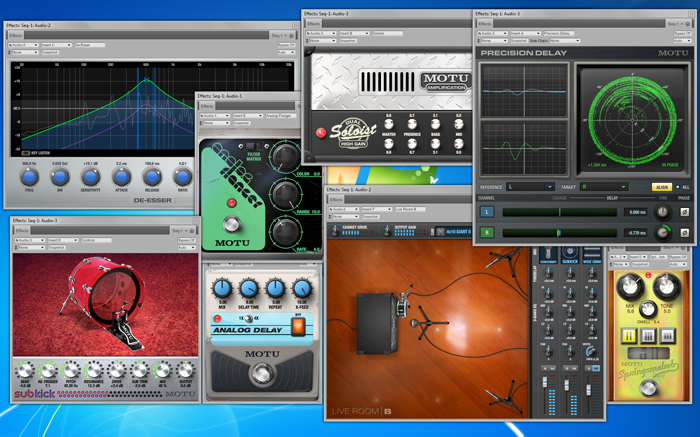The height and width of the screenshot is (437, 700).
Task: Click the De-Esser ATTACK knob
Action: (x=121, y=177)
